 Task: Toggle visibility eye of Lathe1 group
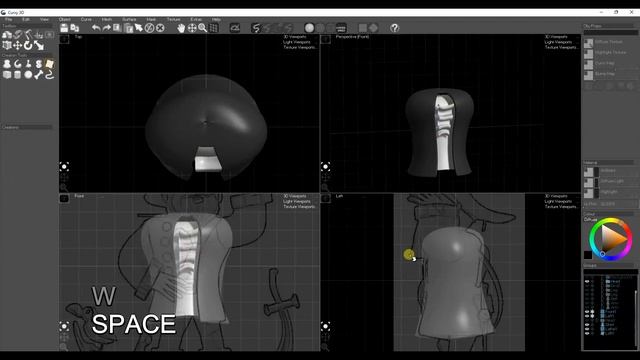tap(587, 329)
